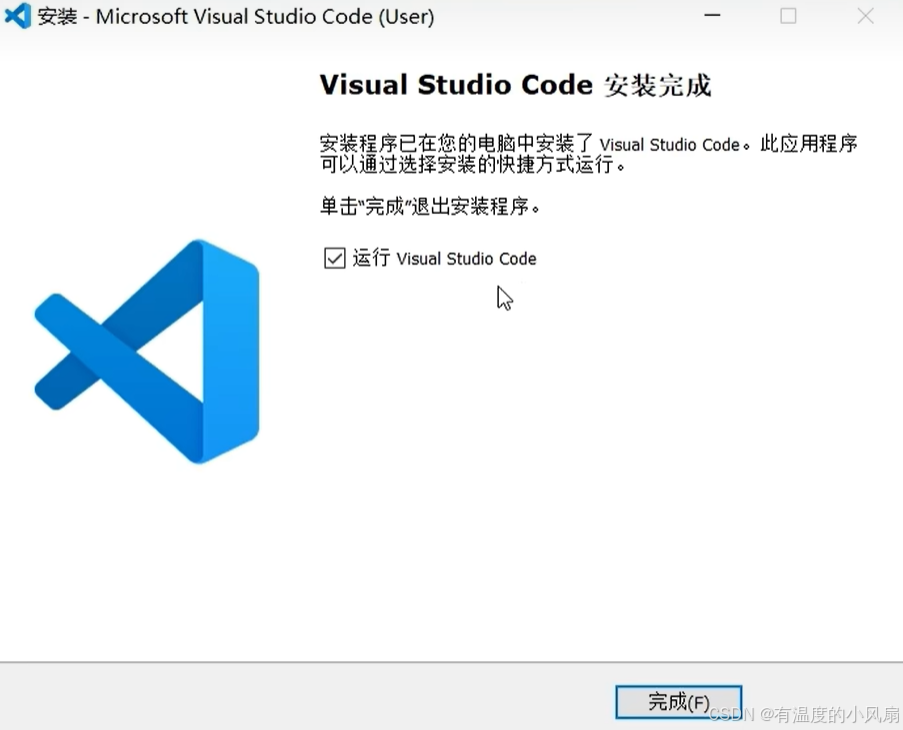Viewport: 903px width, 730px height.
Task: Uncheck the 运行 Visual Studio Code checkbox
Action: 335,258
